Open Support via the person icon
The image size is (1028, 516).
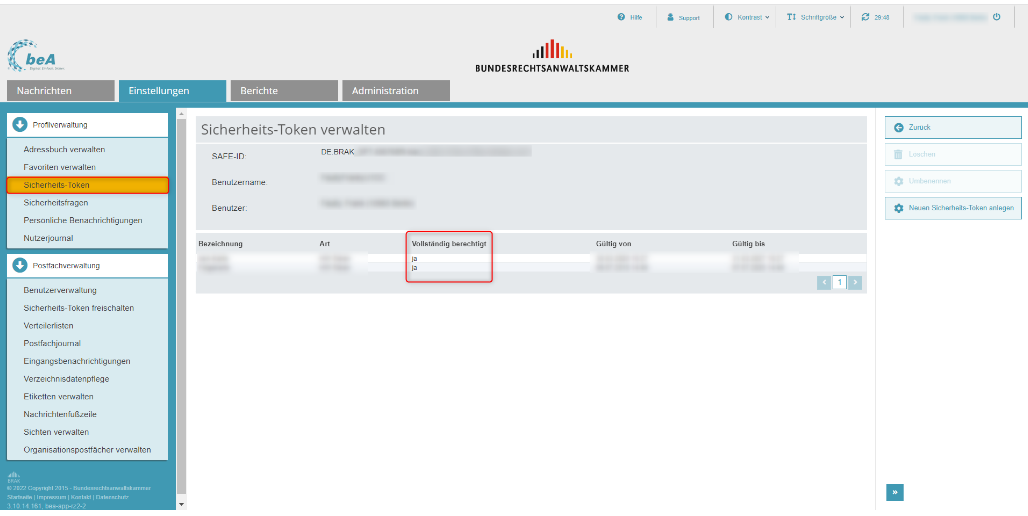tap(670, 17)
